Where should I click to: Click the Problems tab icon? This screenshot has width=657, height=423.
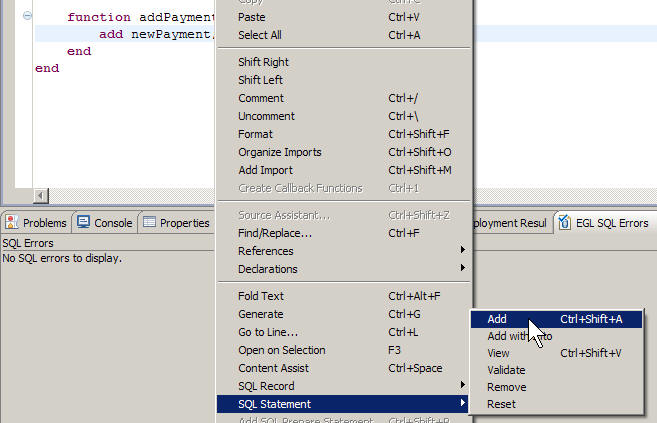(x=12, y=222)
